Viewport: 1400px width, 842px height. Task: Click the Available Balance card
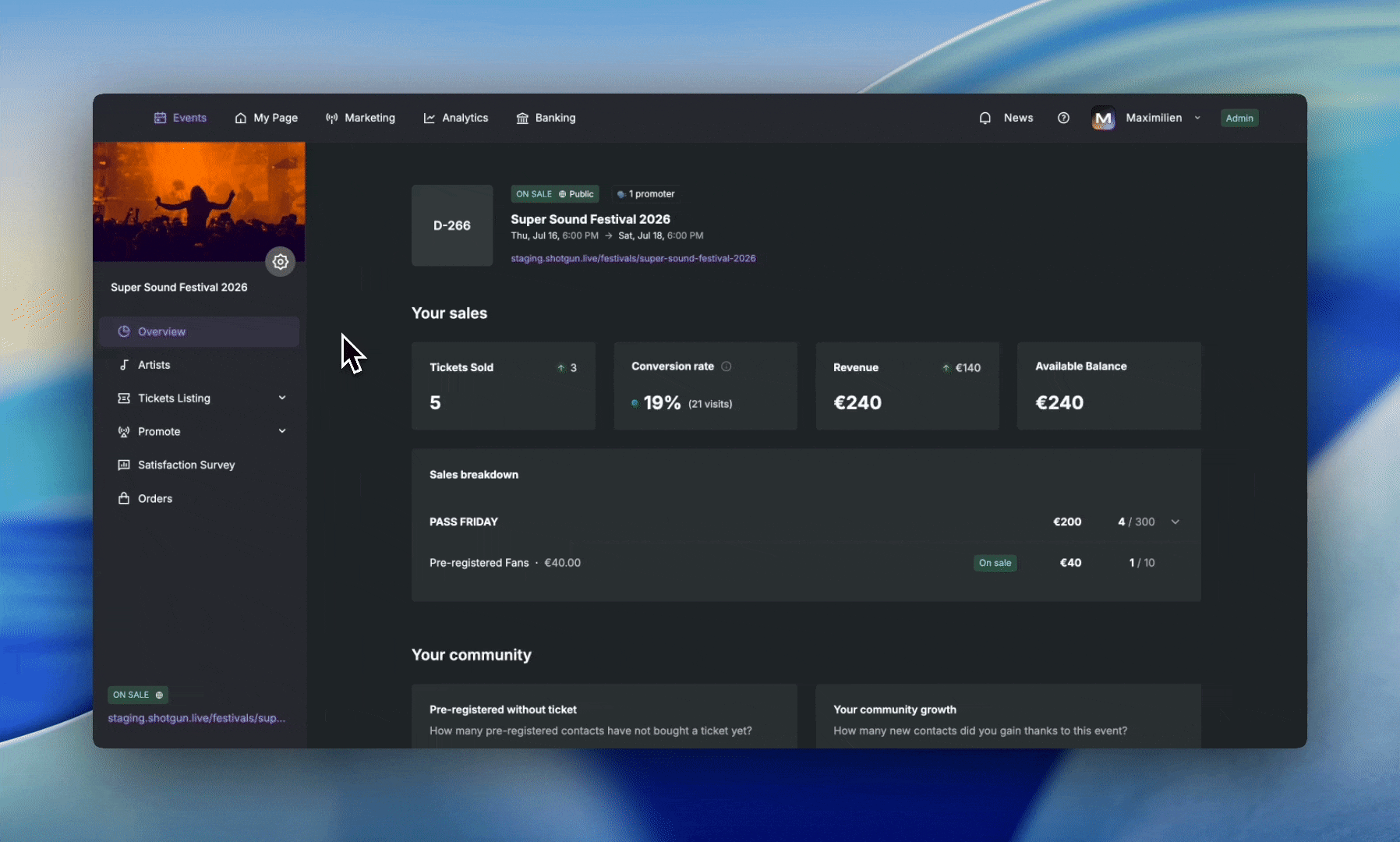[x=1109, y=386]
